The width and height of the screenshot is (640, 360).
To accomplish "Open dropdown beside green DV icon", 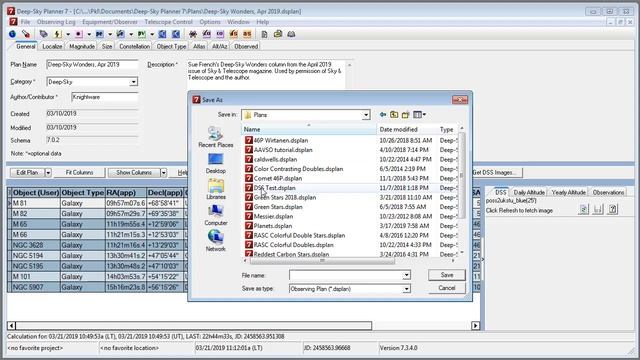I will (x=151, y=34).
